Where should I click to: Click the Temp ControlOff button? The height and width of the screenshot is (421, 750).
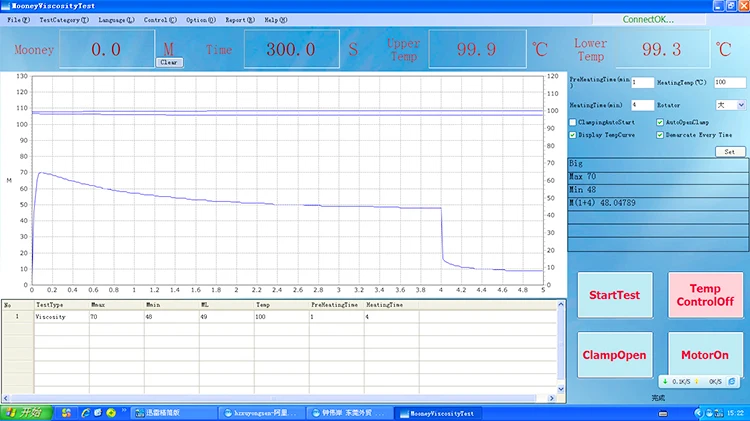tap(705, 295)
